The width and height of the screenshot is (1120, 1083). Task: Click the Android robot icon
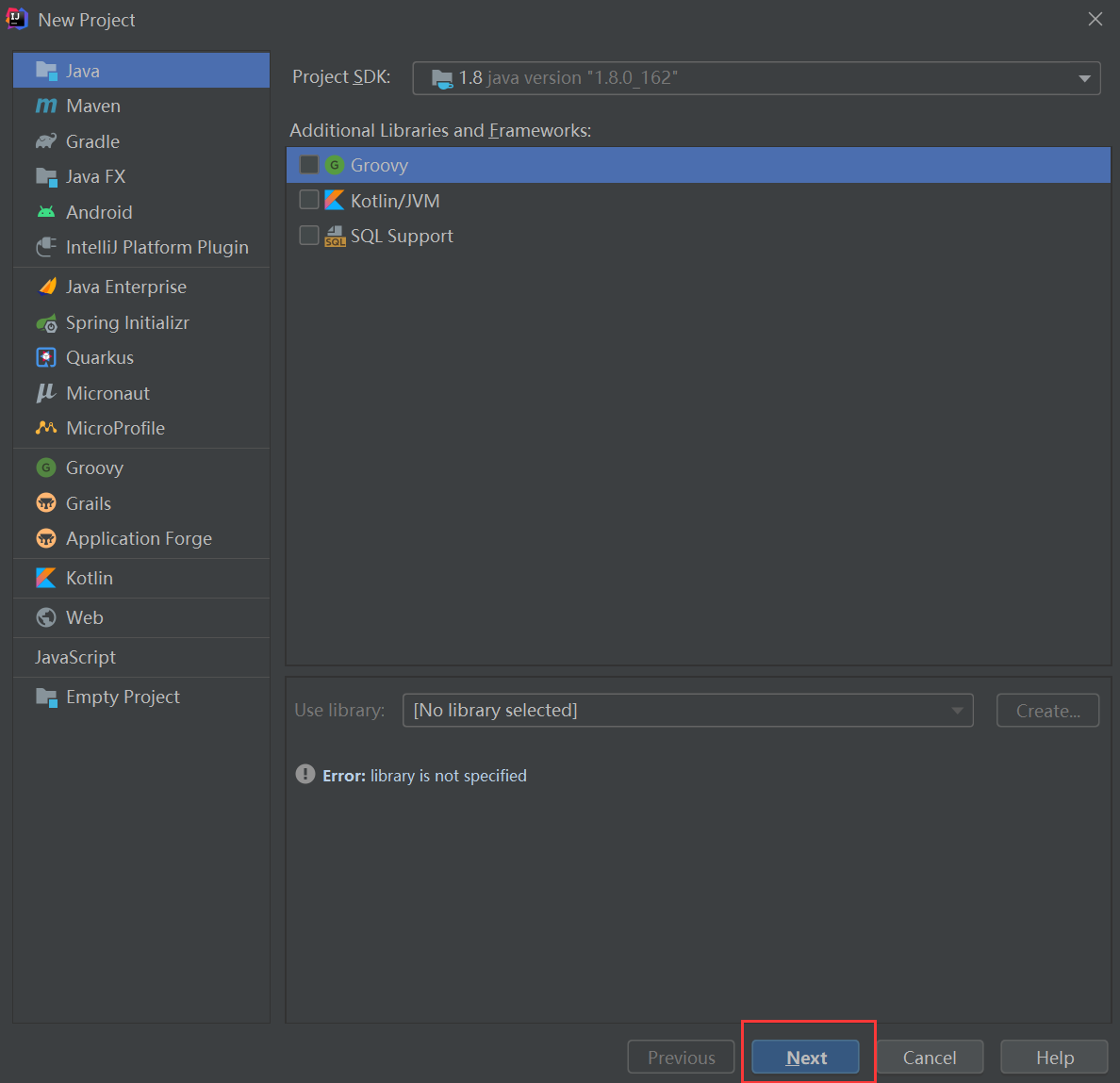(46, 212)
